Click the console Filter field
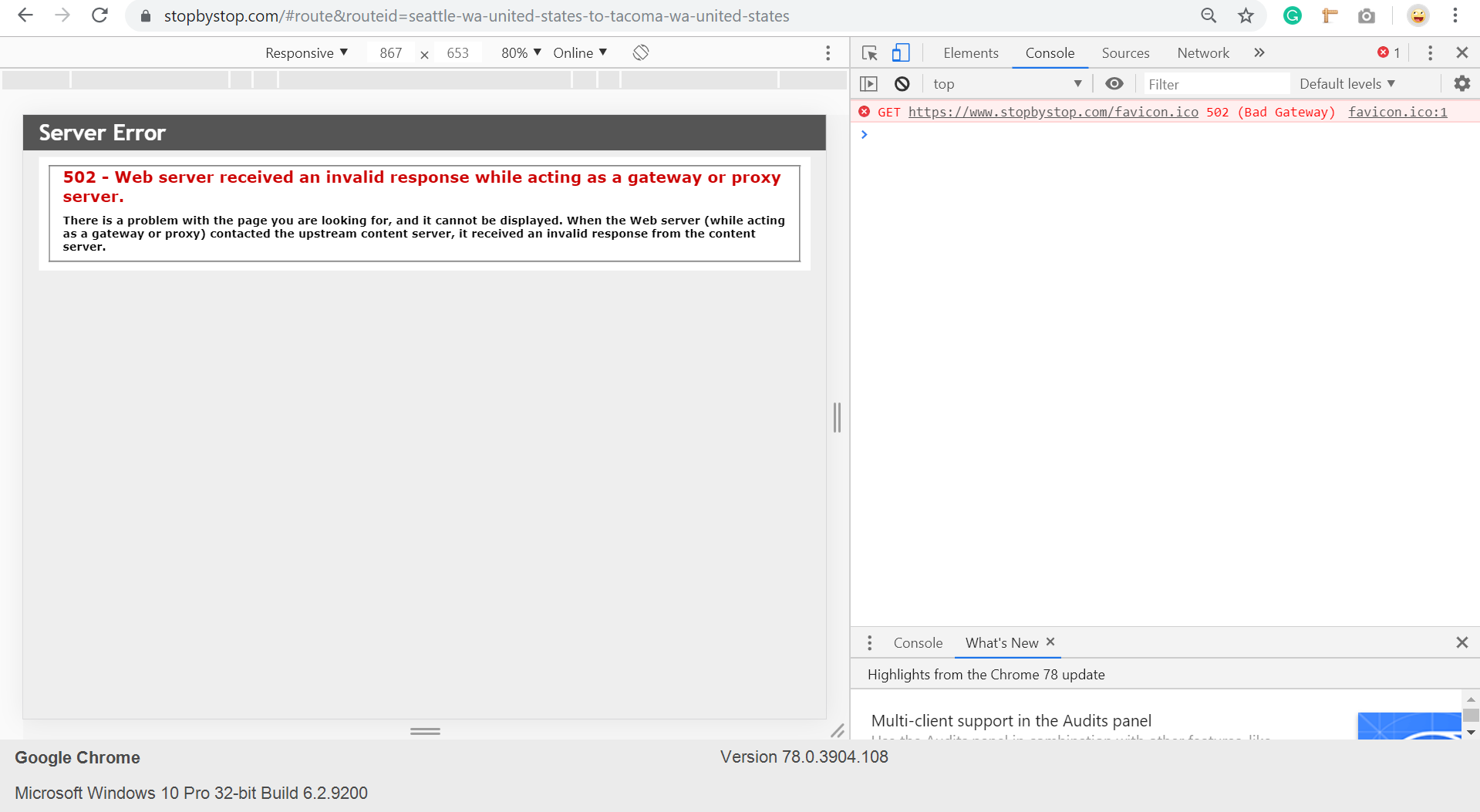1480x812 pixels. coord(1215,83)
